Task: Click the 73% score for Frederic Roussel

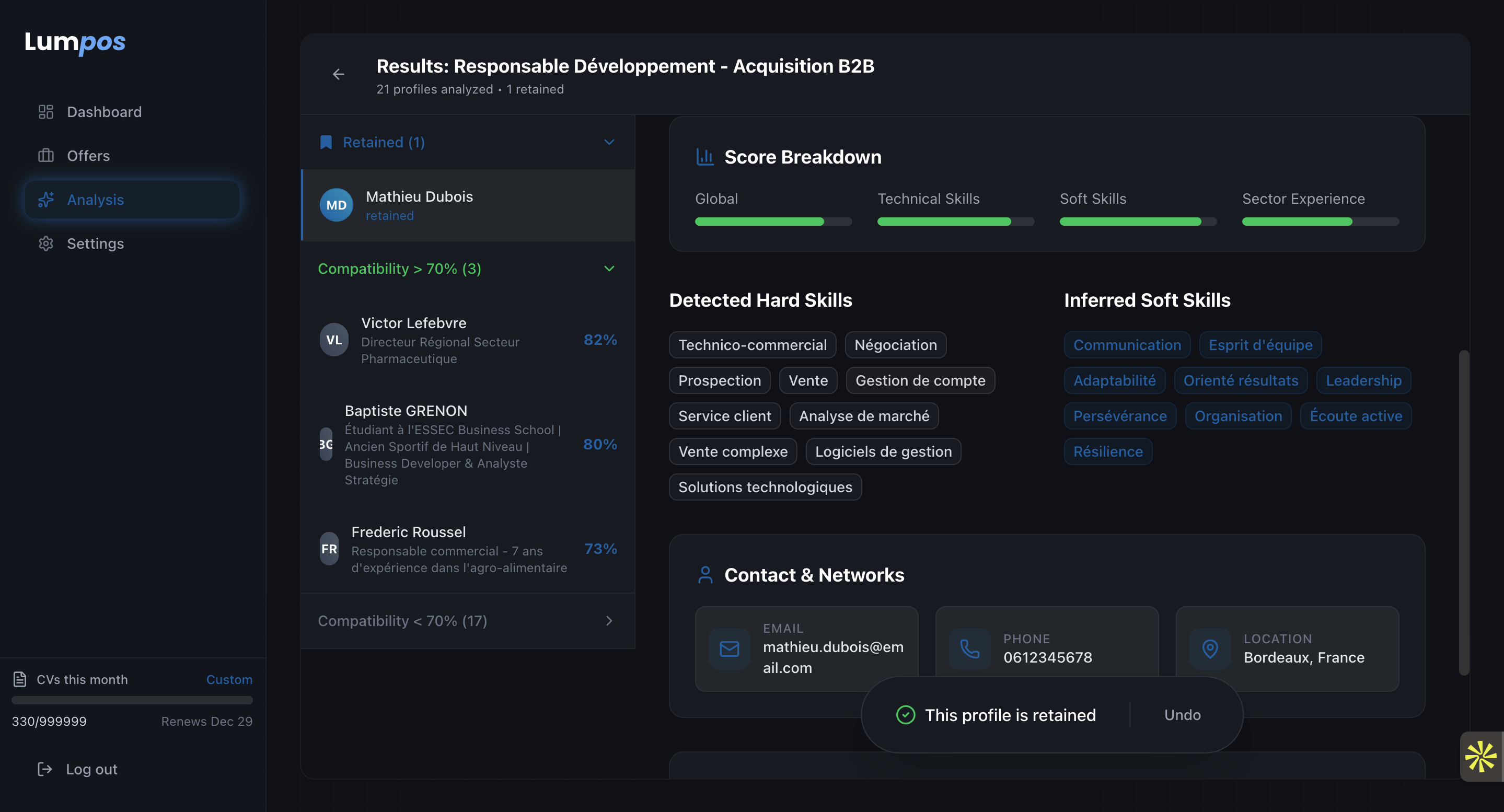Action: point(600,549)
